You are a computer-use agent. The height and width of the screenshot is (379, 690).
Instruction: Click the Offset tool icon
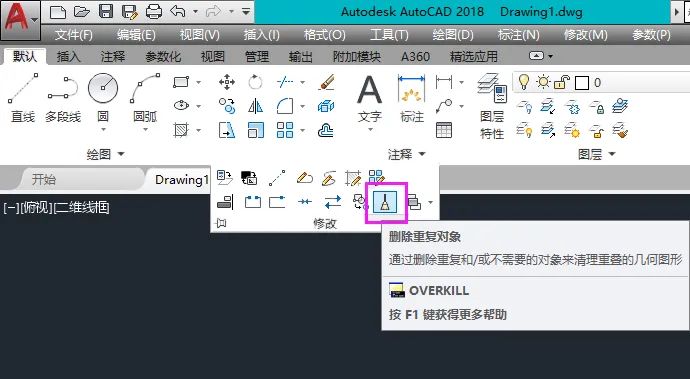click(326, 130)
